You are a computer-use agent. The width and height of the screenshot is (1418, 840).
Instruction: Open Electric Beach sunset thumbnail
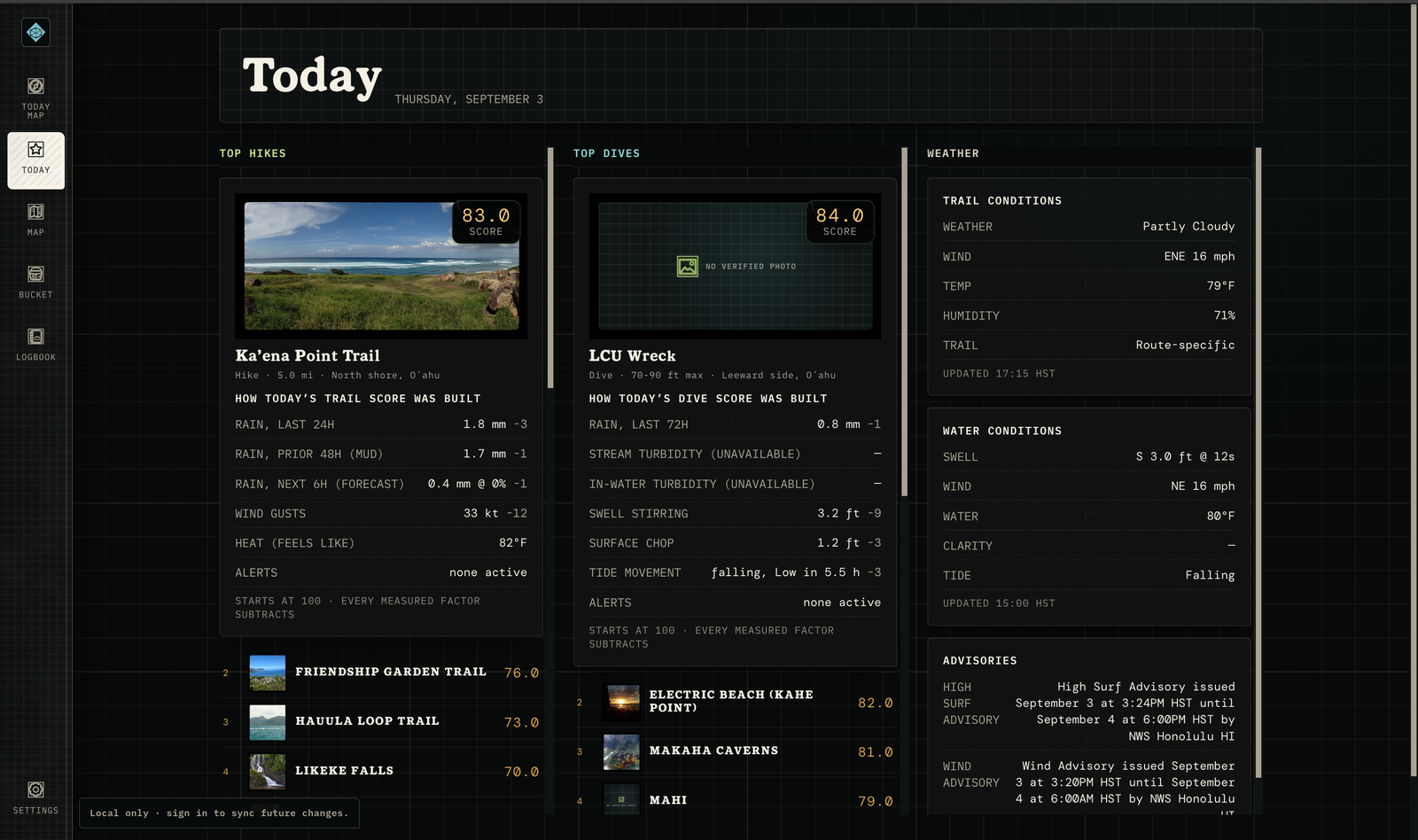(x=621, y=702)
